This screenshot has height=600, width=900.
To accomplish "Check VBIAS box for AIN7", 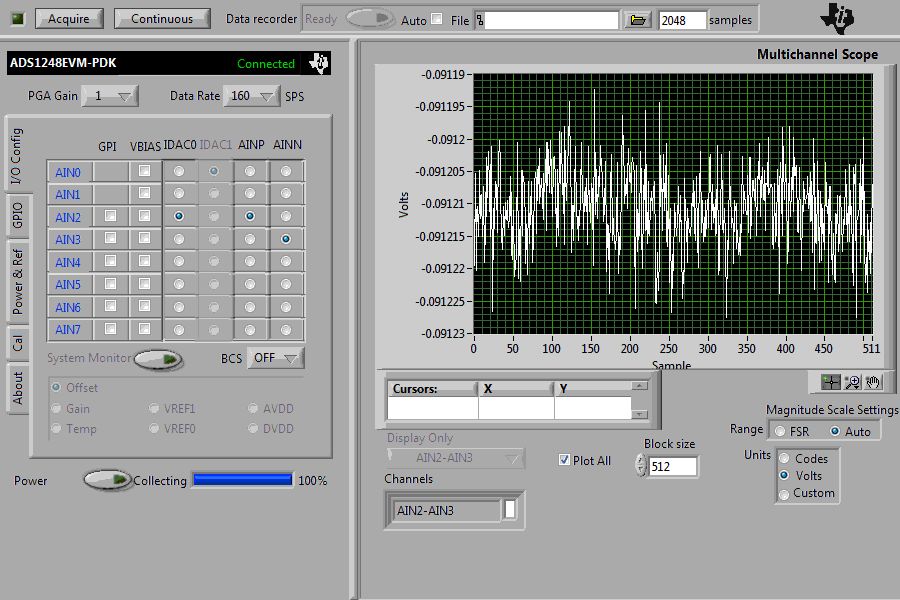I will pos(144,329).
